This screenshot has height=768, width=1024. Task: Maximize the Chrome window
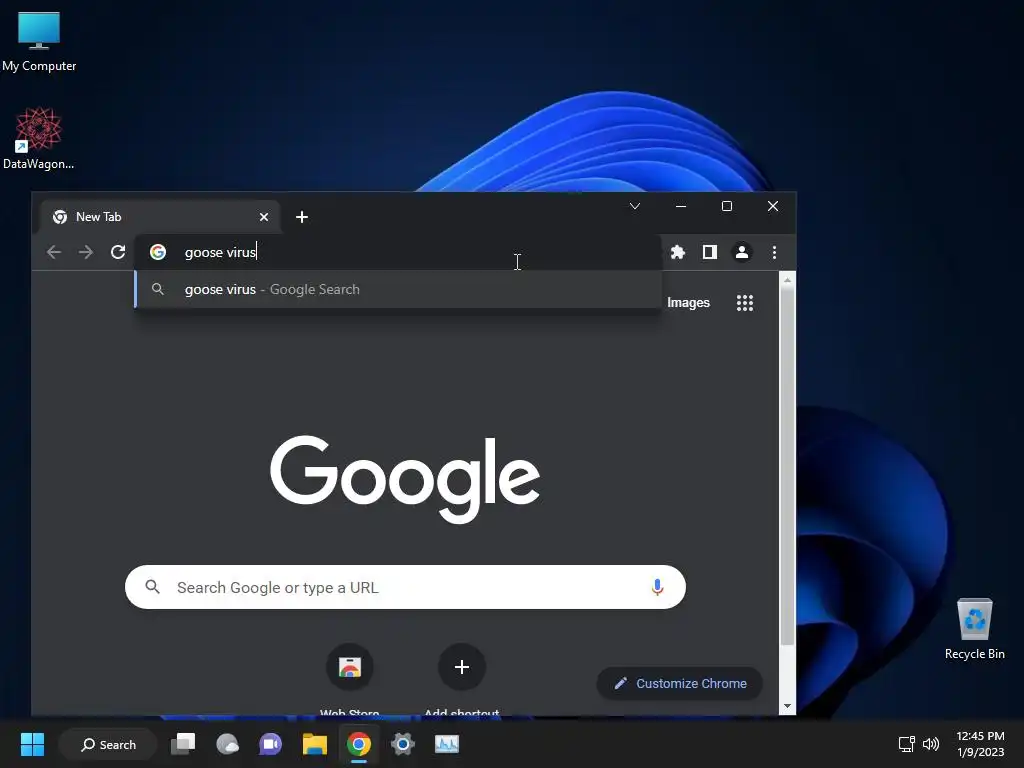(x=727, y=206)
